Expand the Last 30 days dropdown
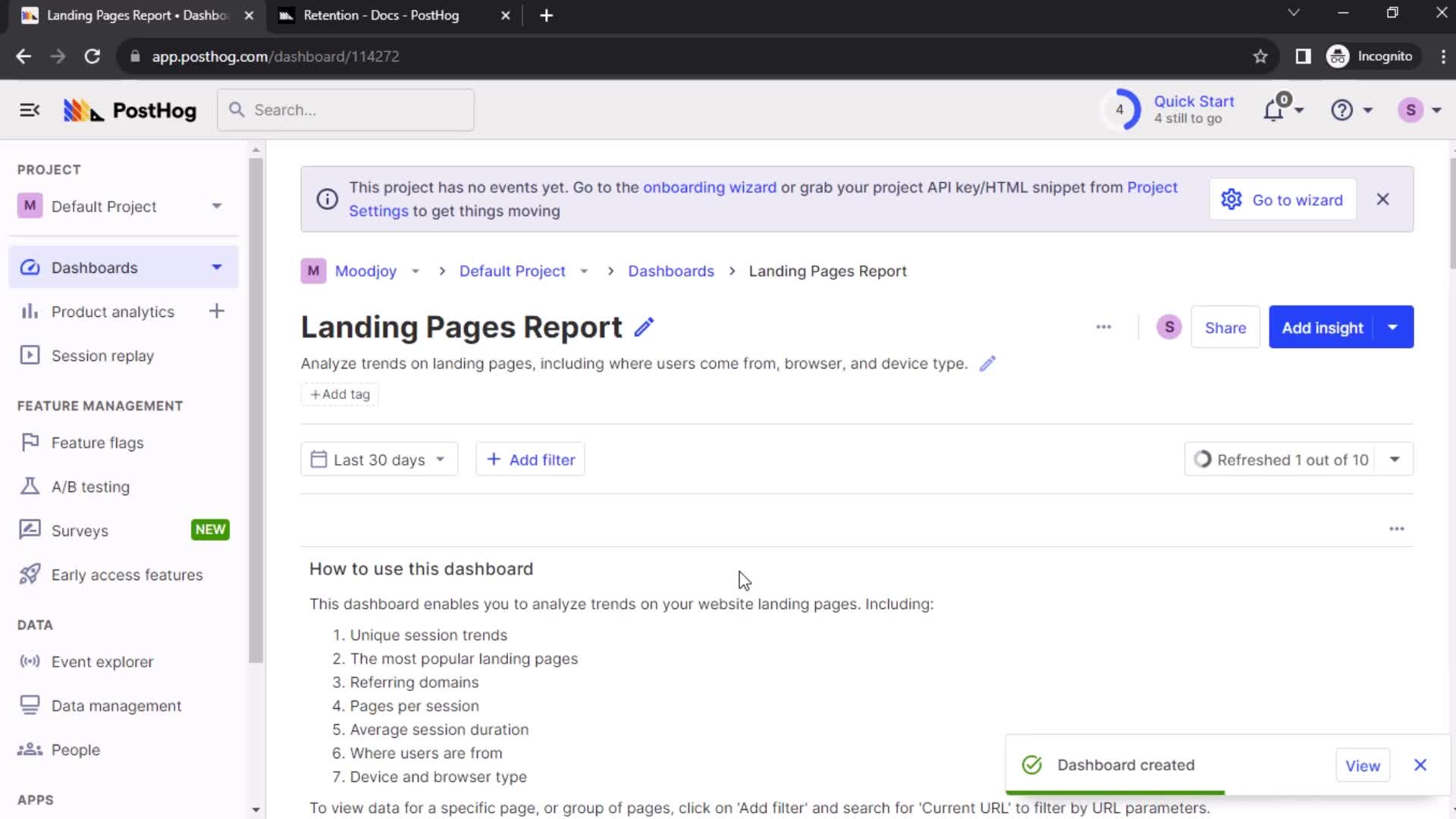This screenshot has width=1456, height=819. point(379,459)
